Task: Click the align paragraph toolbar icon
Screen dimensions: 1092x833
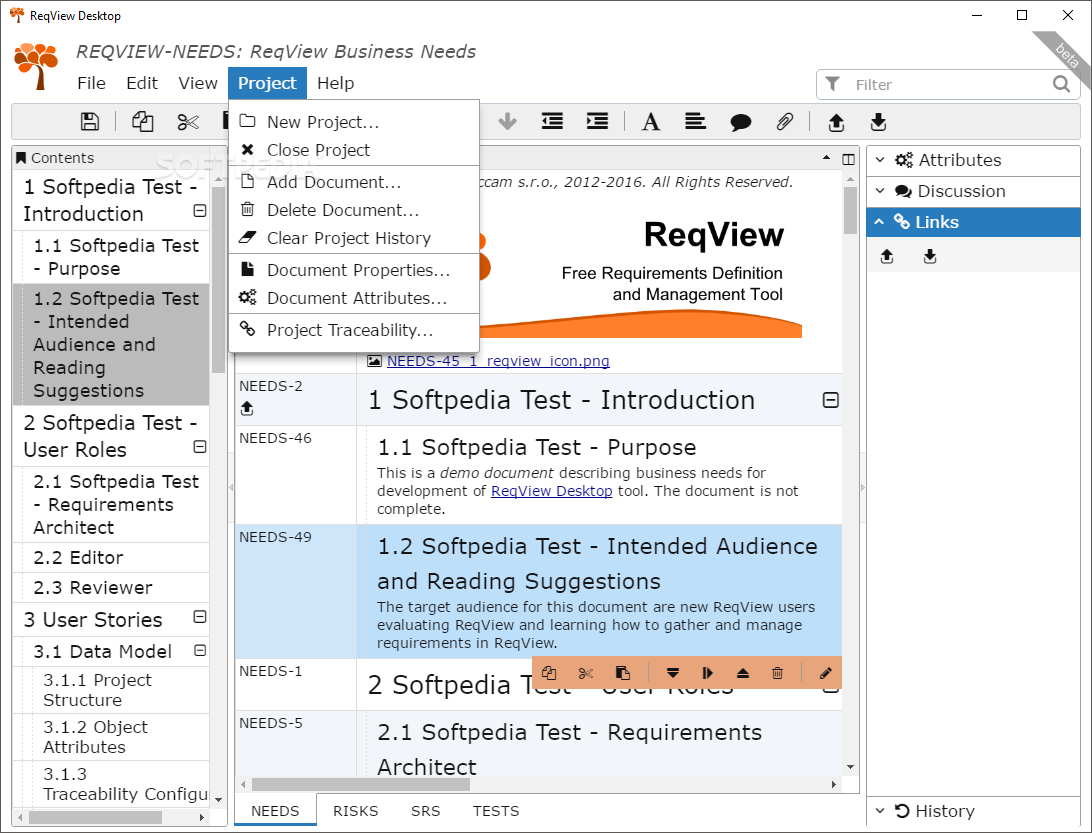Action: pyautogui.click(x=695, y=122)
